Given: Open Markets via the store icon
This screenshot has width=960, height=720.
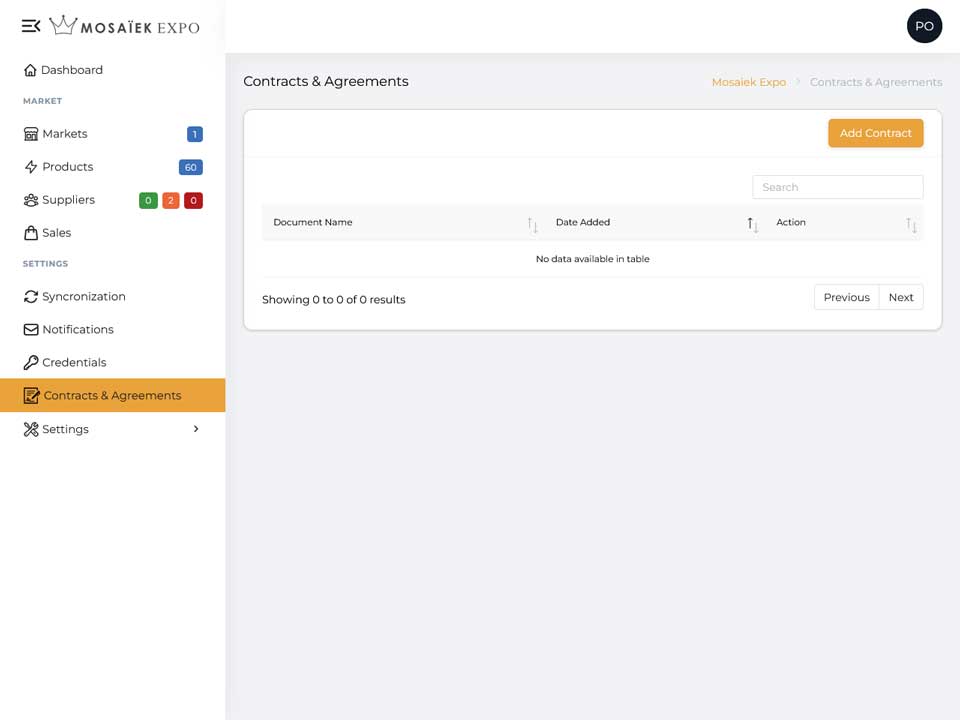Looking at the screenshot, I should tap(31, 134).
